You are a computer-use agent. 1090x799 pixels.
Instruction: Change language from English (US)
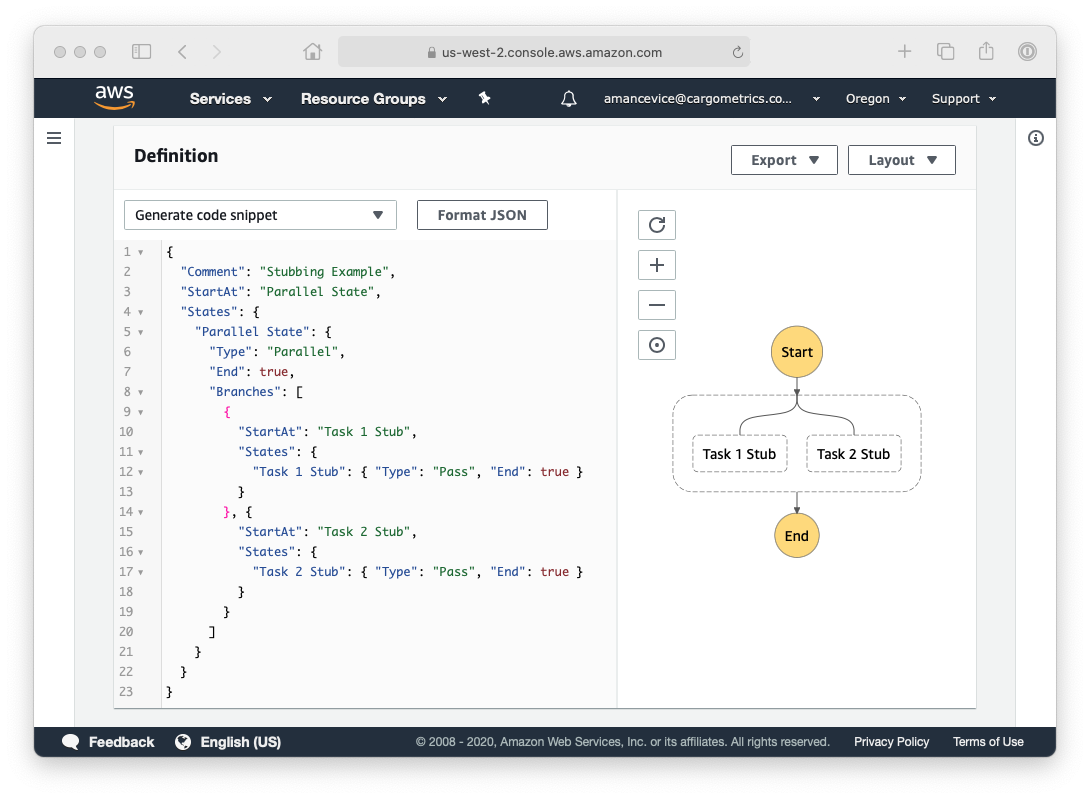241,742
